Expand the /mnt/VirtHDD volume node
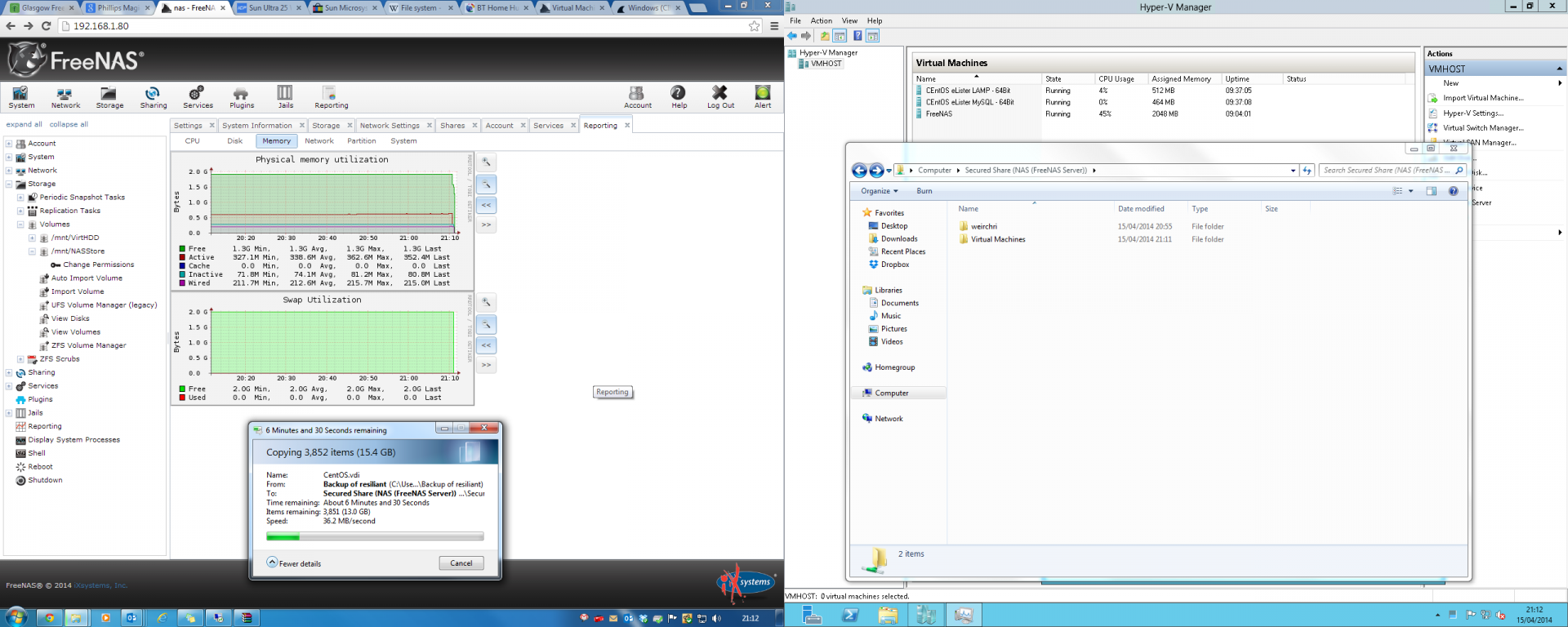Image resolution: width=1568 pixels, height=627 pixels. pyautogui.click(x=32, y=238)
